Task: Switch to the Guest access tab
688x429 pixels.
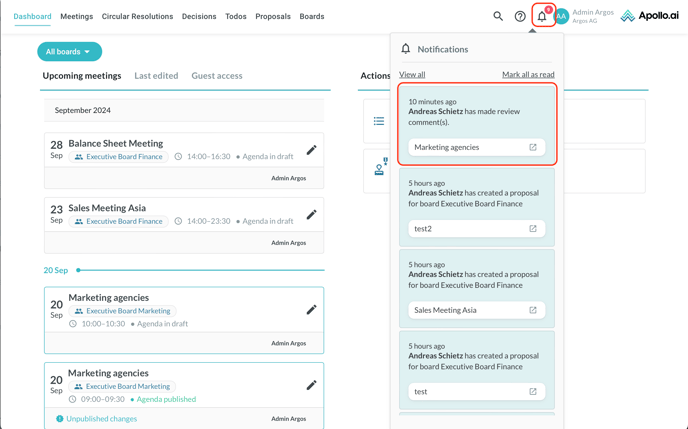Action: point(217,76)
